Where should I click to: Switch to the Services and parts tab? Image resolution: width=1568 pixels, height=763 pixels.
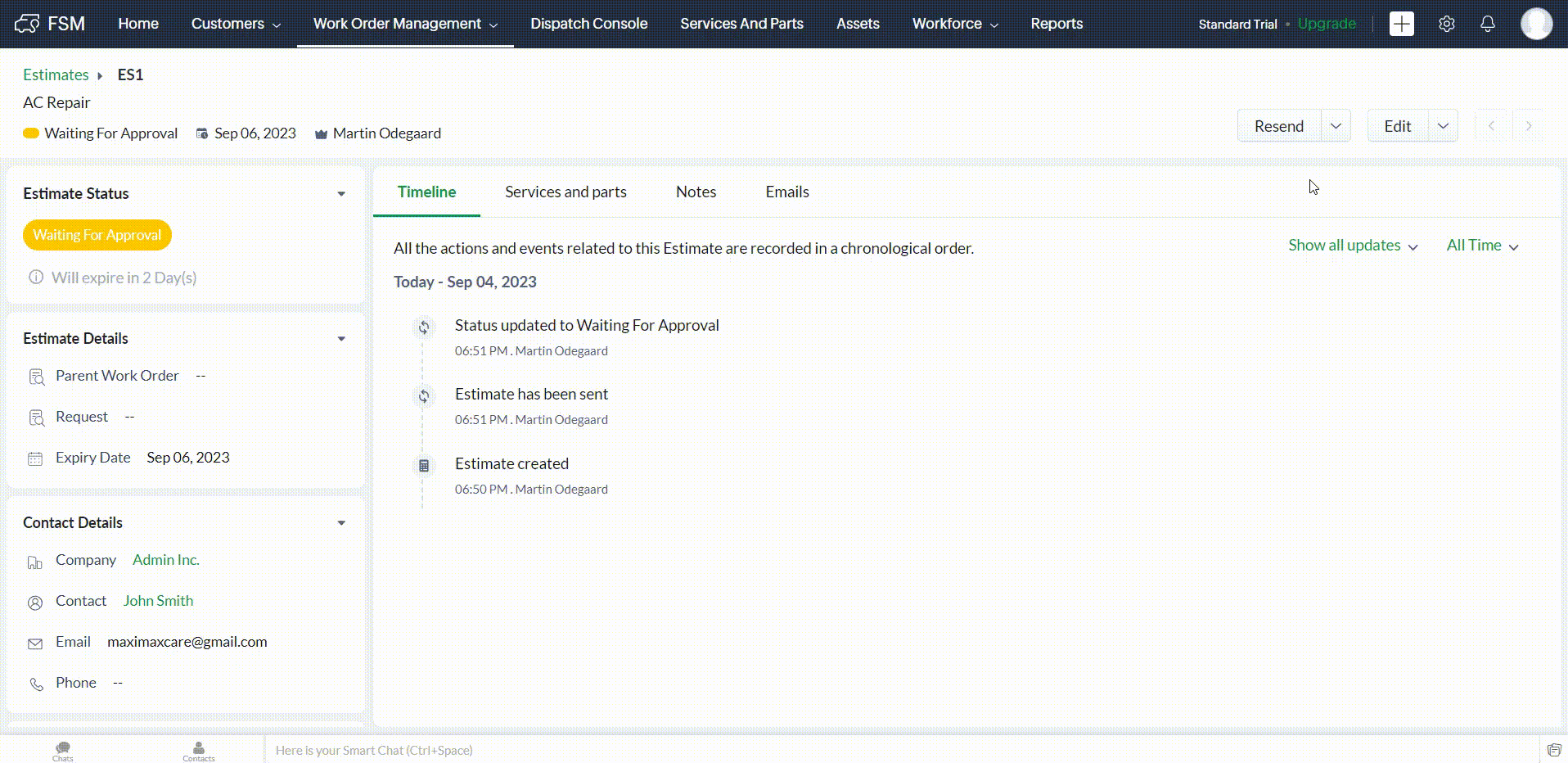[x=565, y=192]
